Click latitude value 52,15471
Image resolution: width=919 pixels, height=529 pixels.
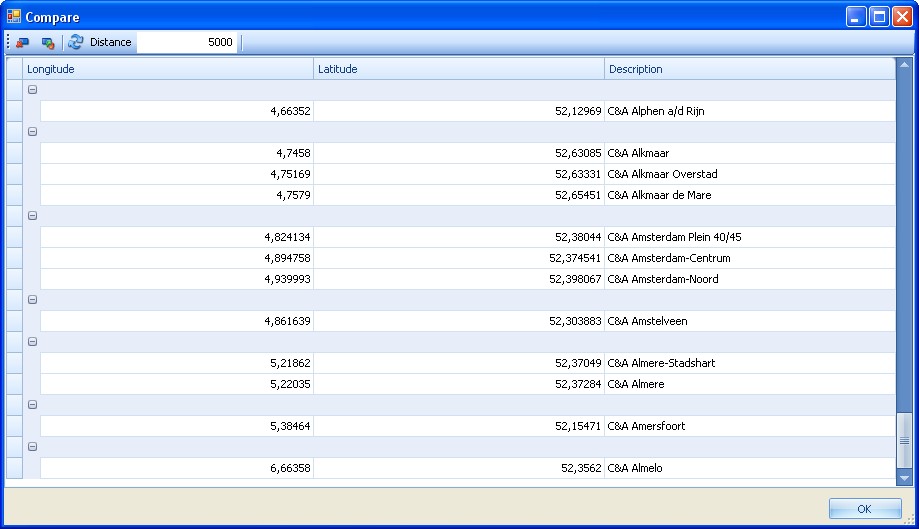[578, 426]
